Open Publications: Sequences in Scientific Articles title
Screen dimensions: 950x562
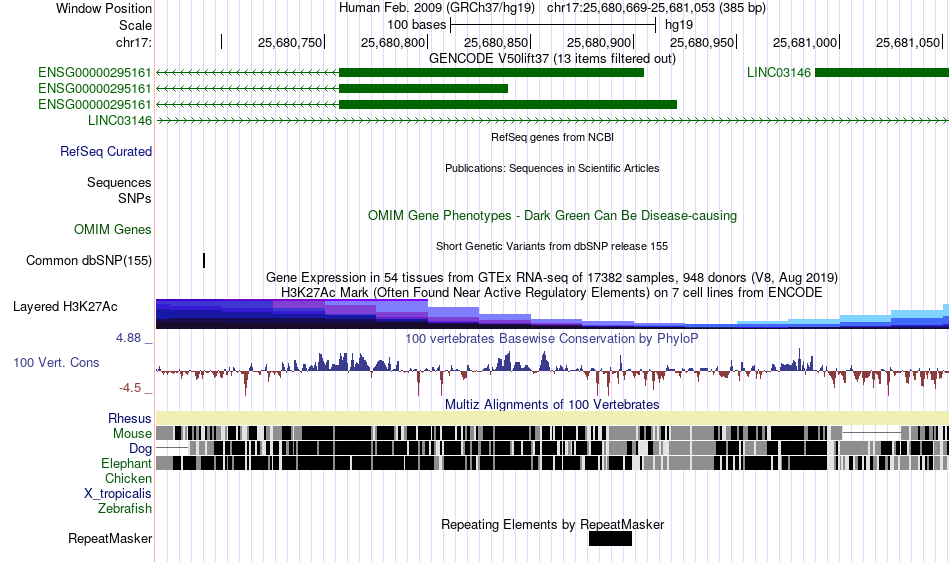[552, 168]
